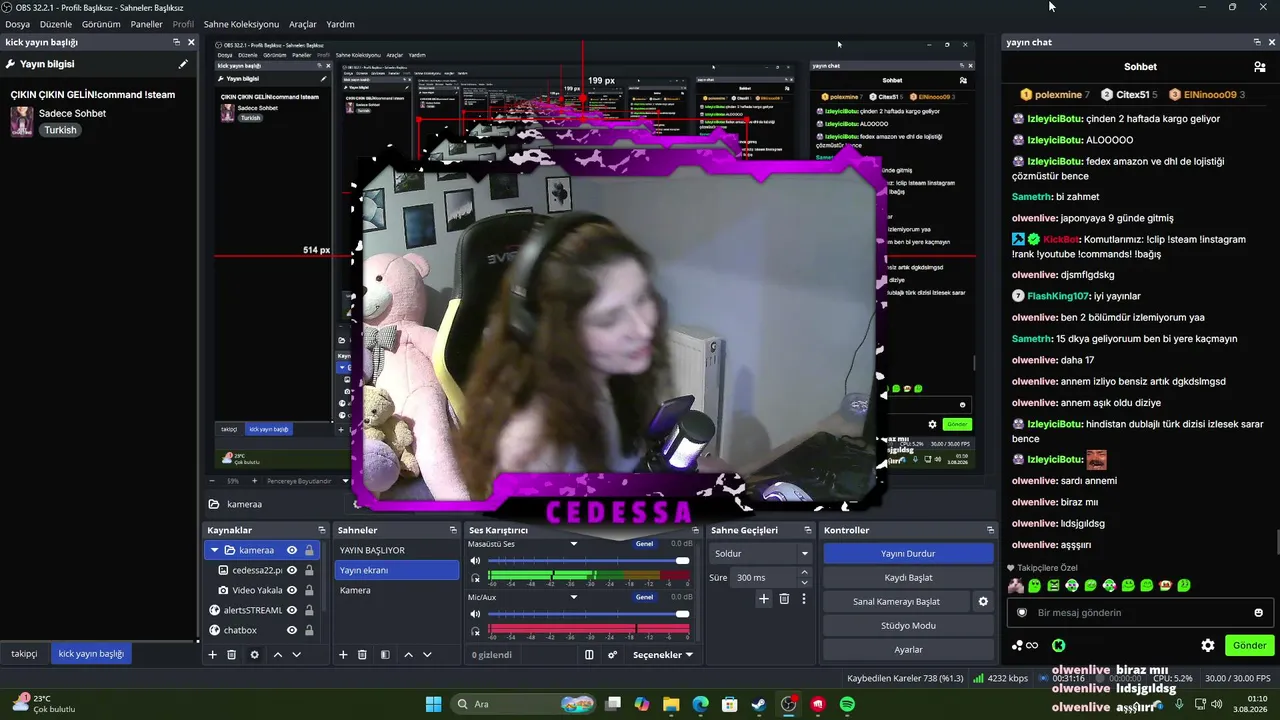1280x720 pixels.
Task: Open the Sahne Koleksiyonu menu
Action: pyautogui.click(x=241, y=24)
